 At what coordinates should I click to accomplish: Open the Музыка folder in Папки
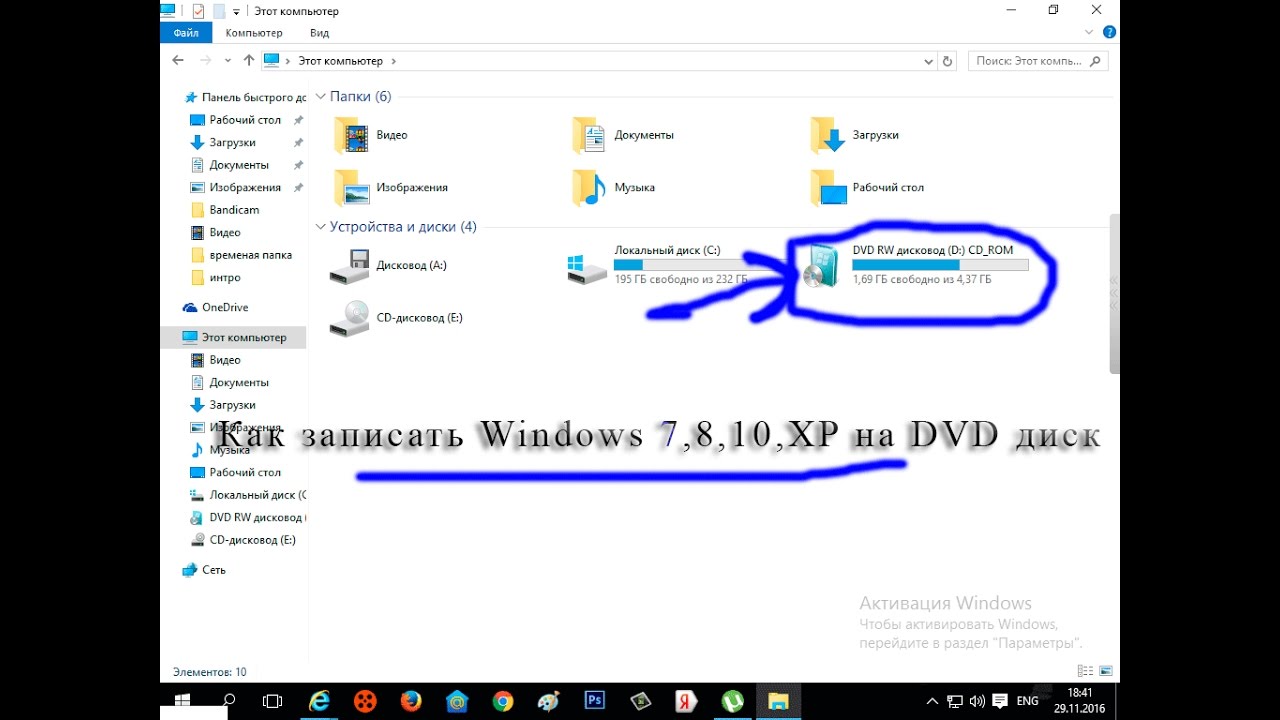point(614,187)
